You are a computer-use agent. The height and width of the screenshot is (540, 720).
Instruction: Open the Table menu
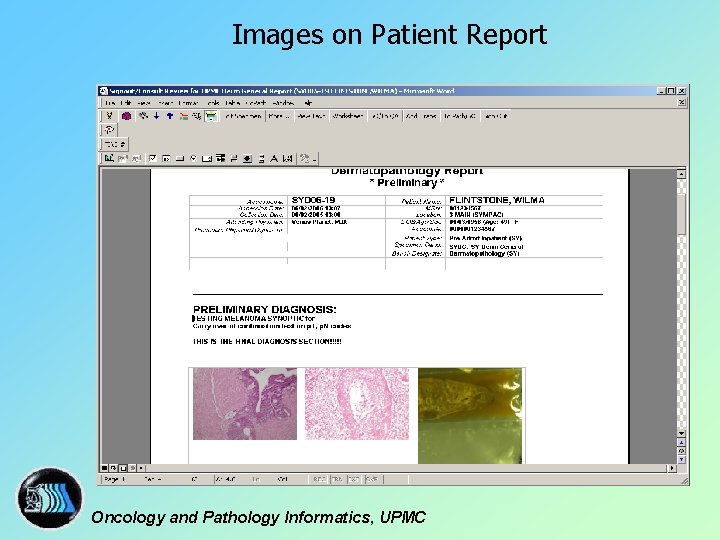(233, 103)
